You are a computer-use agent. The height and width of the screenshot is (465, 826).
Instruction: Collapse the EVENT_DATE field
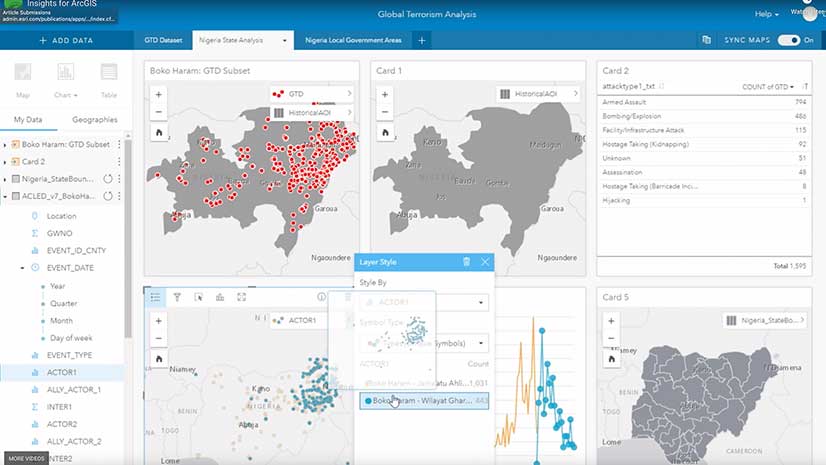(22, 268)
